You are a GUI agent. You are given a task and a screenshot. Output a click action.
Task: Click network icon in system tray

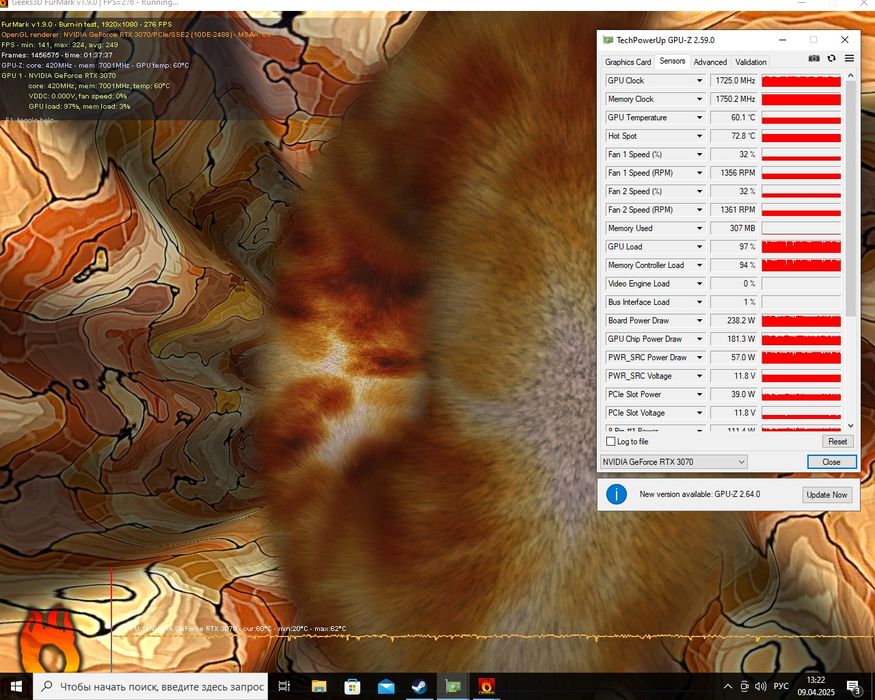pos(744,687)
